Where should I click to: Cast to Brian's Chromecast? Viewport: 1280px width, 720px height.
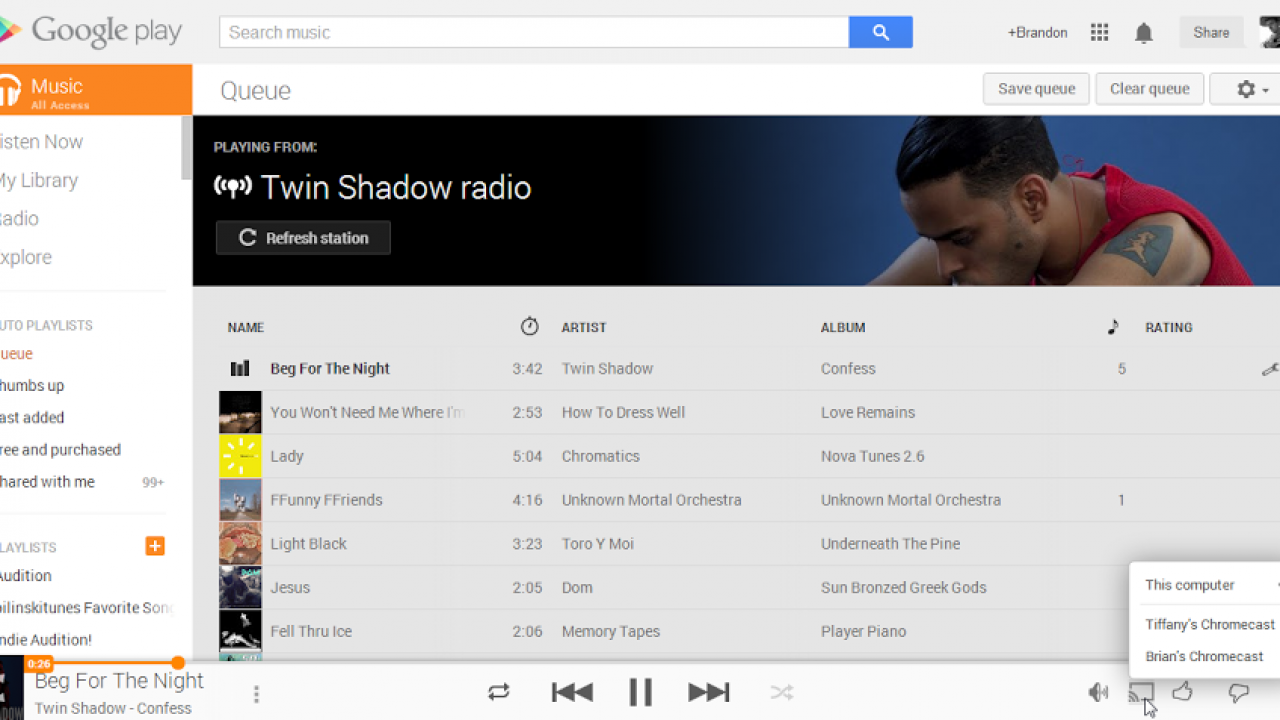click(x=1204, y=656)
